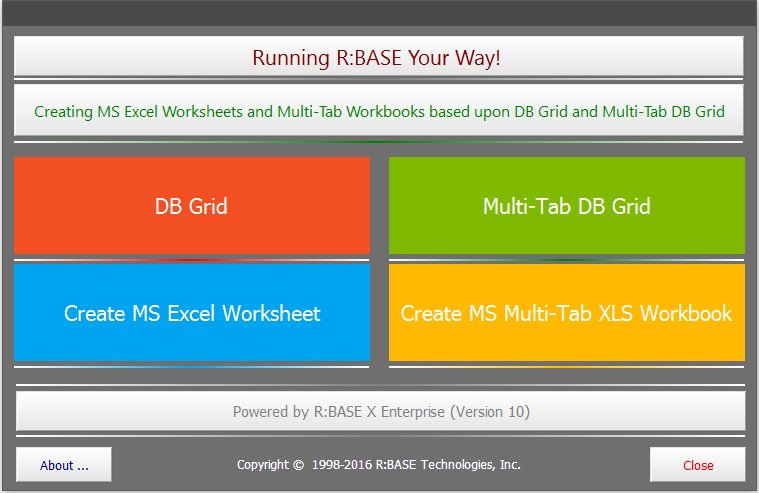
Task: Click the Powered by R:BASE X Enterprise panel
Action: (380, 411)
